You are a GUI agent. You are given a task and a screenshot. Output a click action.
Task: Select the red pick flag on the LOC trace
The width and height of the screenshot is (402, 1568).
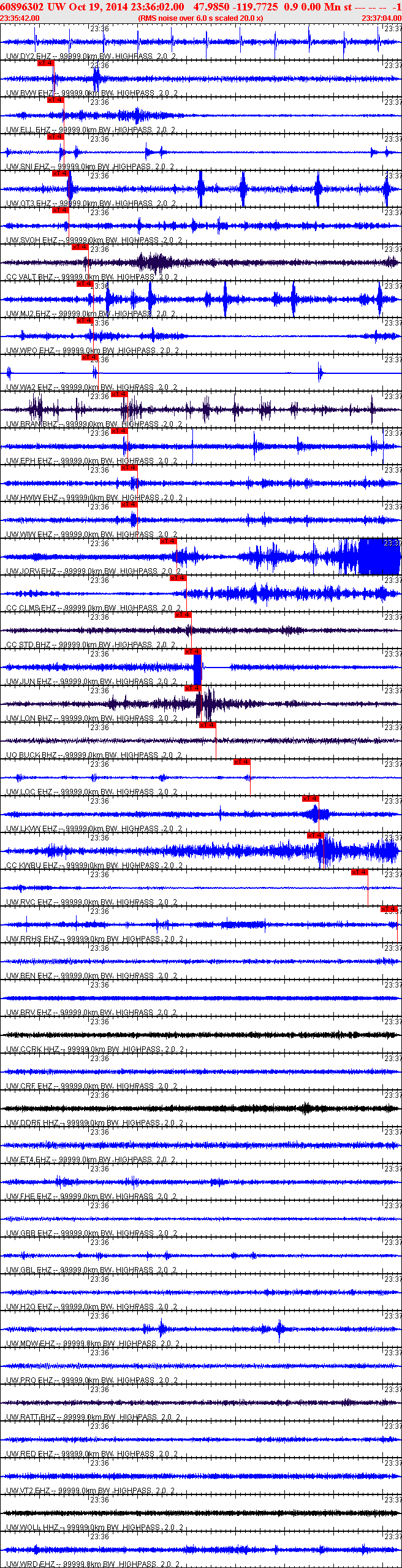pos(241,762)
